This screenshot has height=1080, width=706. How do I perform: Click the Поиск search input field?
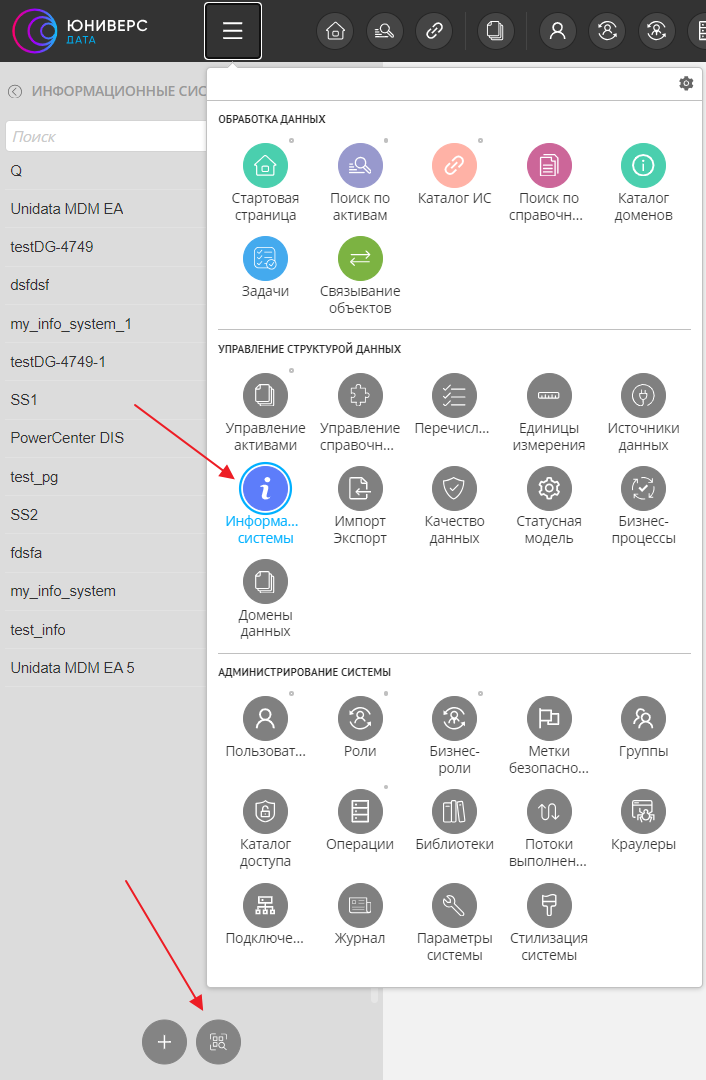point(105,136)
